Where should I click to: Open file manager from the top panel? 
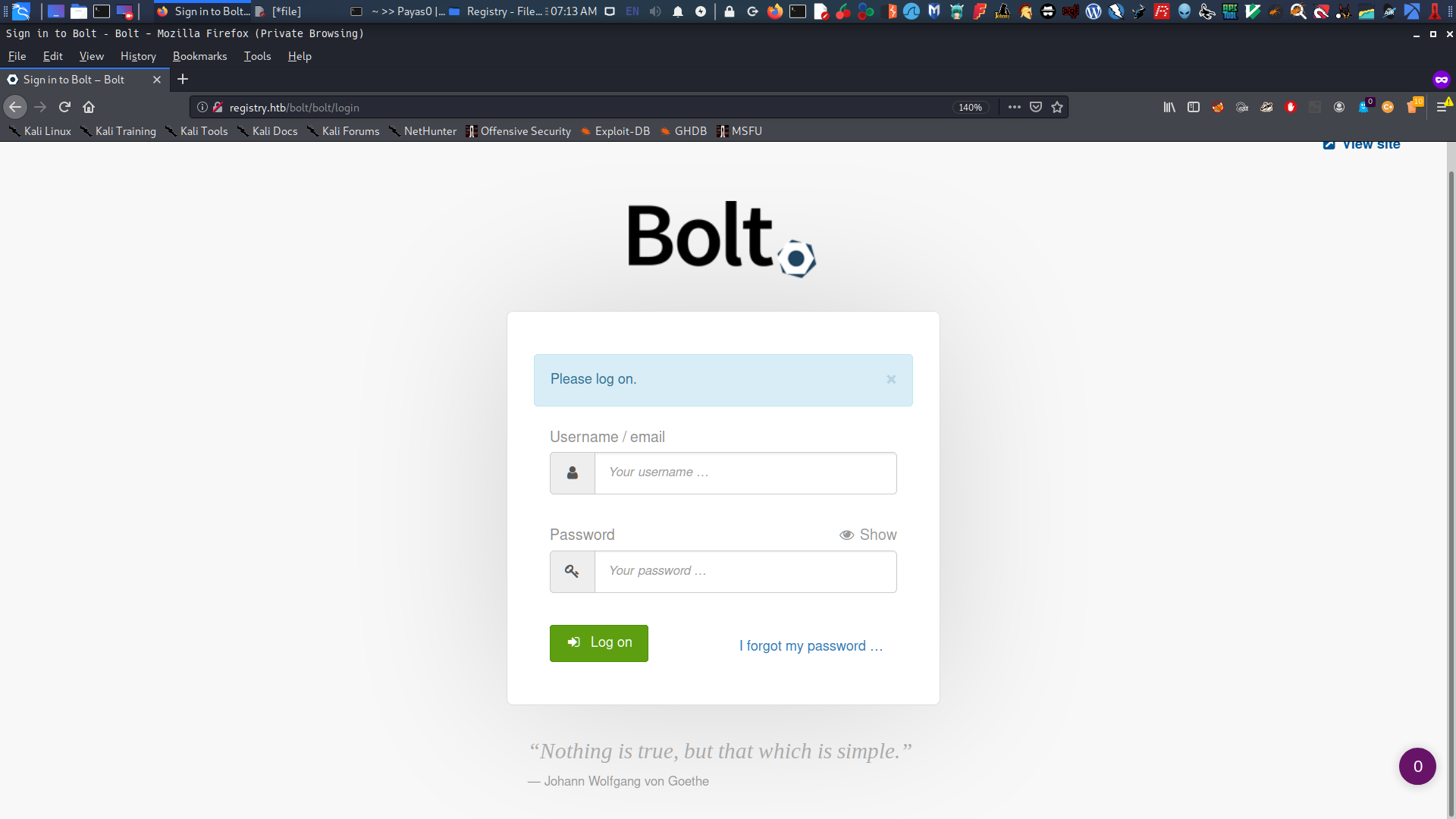[x=79, y=11]
